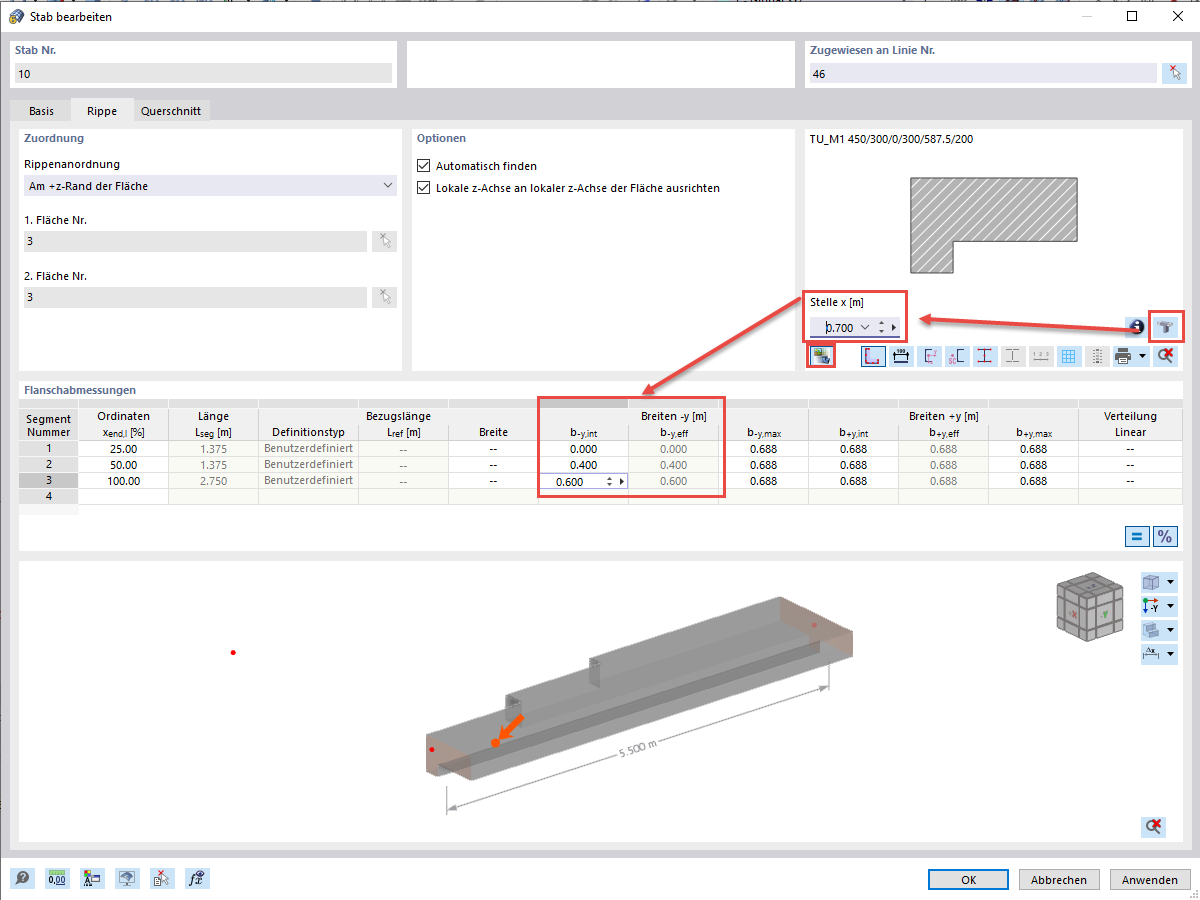The image size is (1200, 900).
Task: Expand the printer icon dropdown arrow
Action: (1141, 355)
